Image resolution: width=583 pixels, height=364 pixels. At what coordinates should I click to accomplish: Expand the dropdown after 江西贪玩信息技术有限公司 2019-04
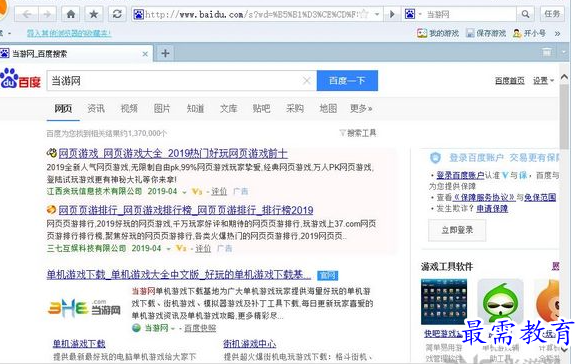(x=184, y=192)
